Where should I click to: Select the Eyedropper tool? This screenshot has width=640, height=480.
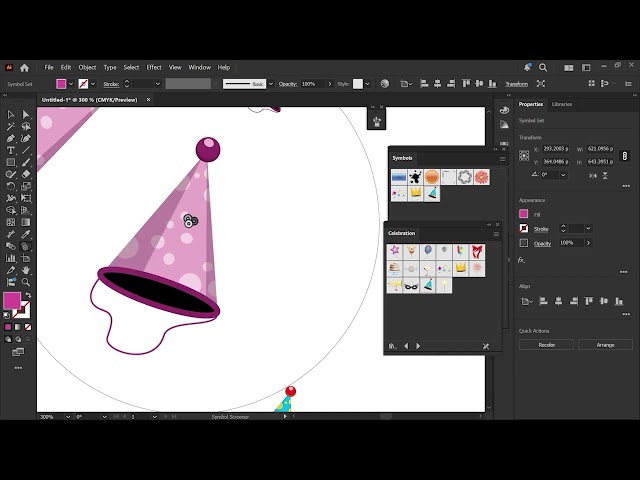tap(26, 234)
